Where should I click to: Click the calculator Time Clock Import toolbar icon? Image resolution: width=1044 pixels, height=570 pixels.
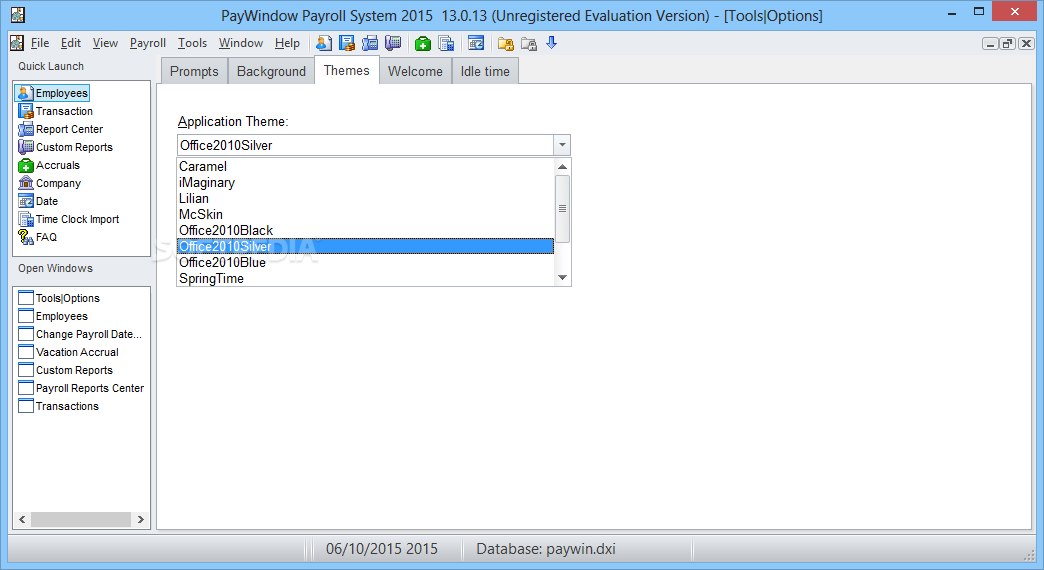click(446, 43)
